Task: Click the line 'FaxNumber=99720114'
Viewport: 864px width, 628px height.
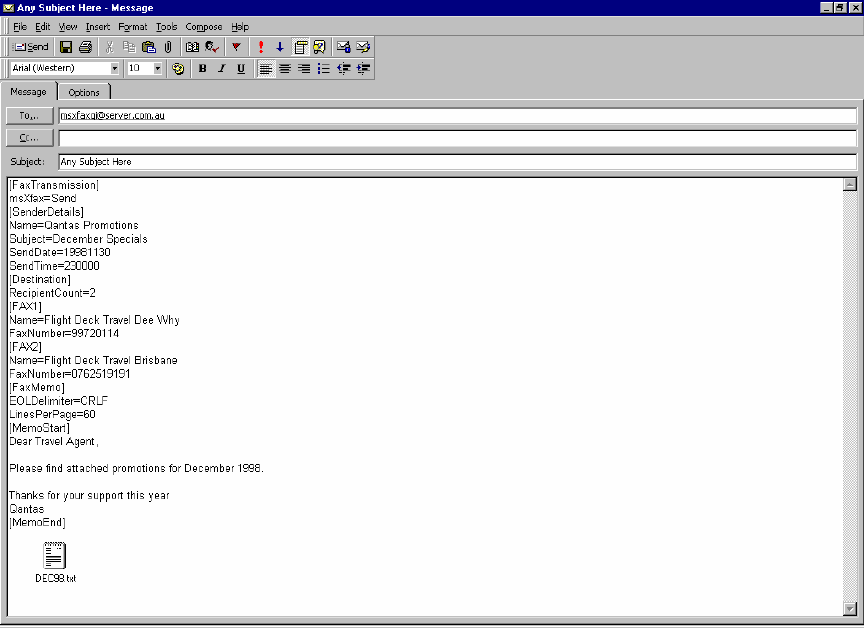Action: coord(64,333)
